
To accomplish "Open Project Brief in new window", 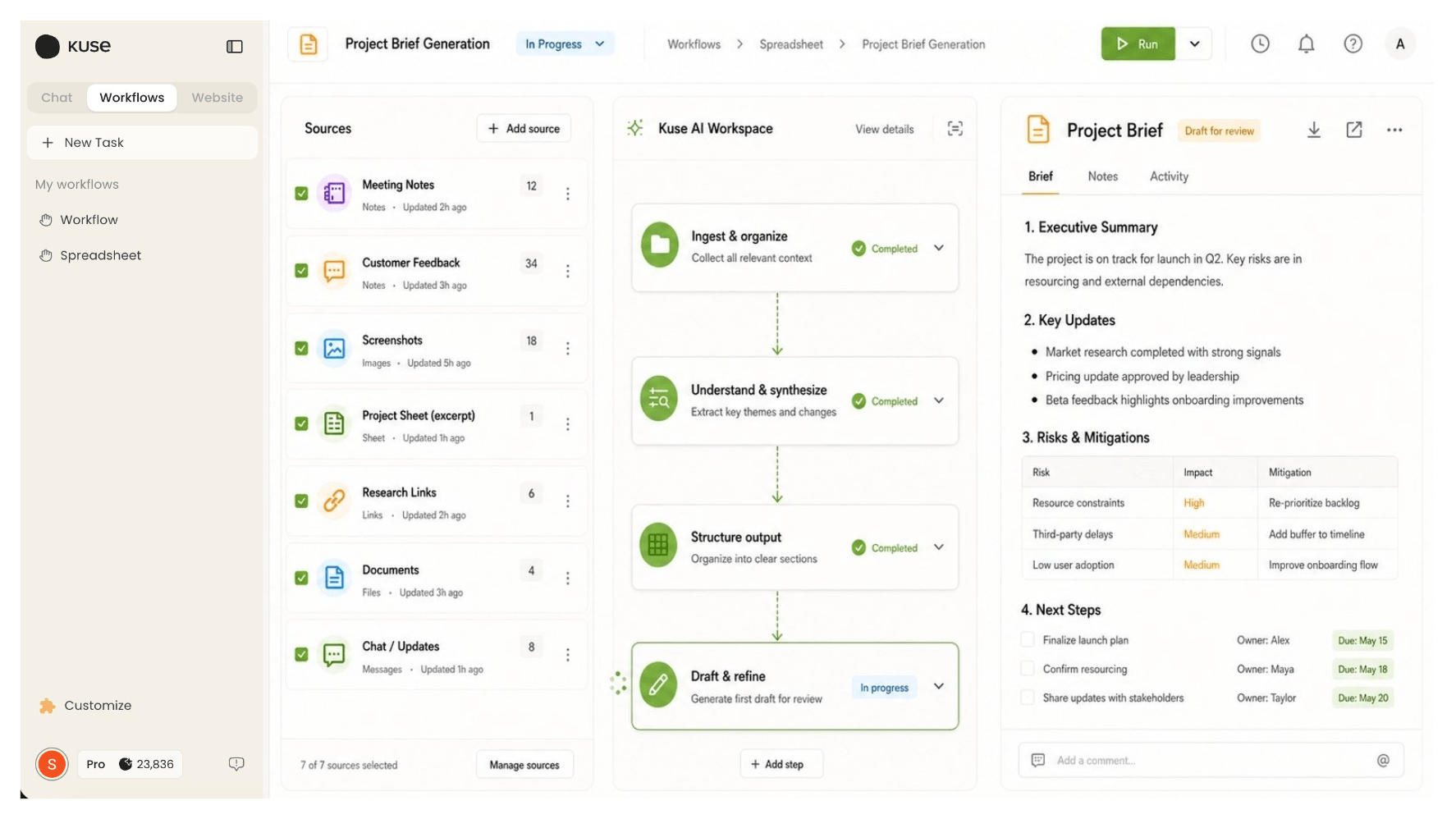I will [x=1354, y=130].
